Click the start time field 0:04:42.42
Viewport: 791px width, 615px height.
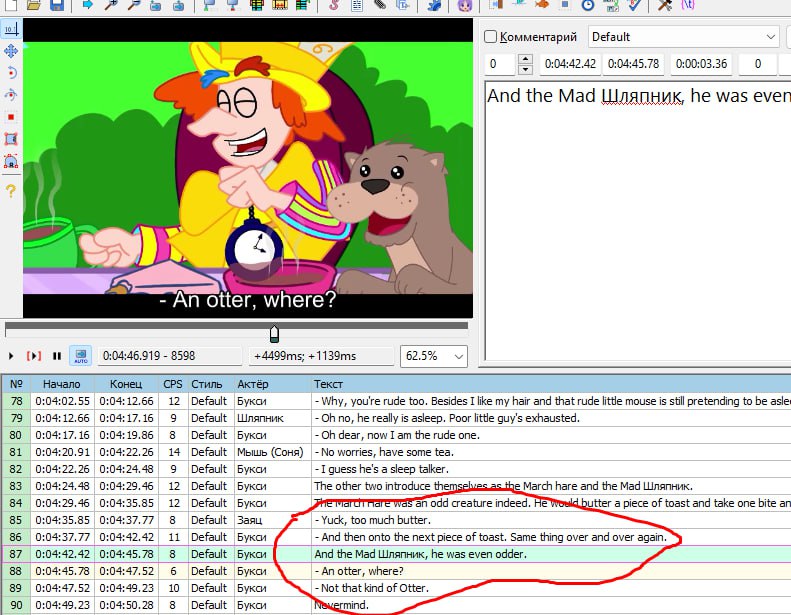tap(570, 64)
